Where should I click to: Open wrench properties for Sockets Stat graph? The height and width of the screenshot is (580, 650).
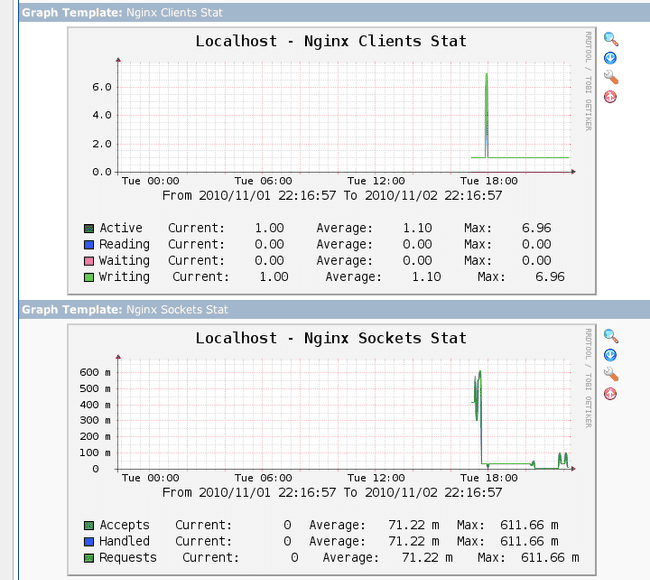[x=610, y=375]
